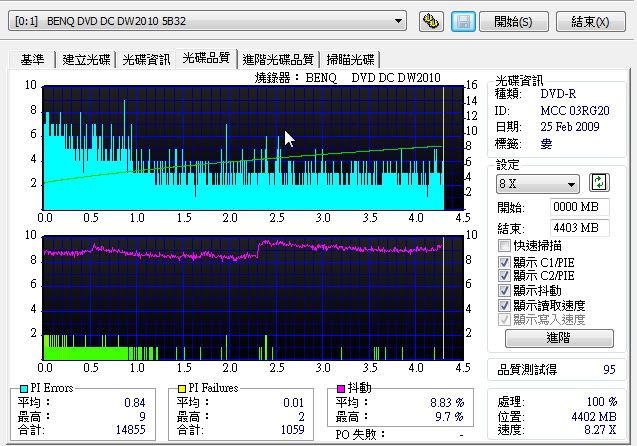
Task: Click the 品質測試得 label
Action: (x=527, y=370)
